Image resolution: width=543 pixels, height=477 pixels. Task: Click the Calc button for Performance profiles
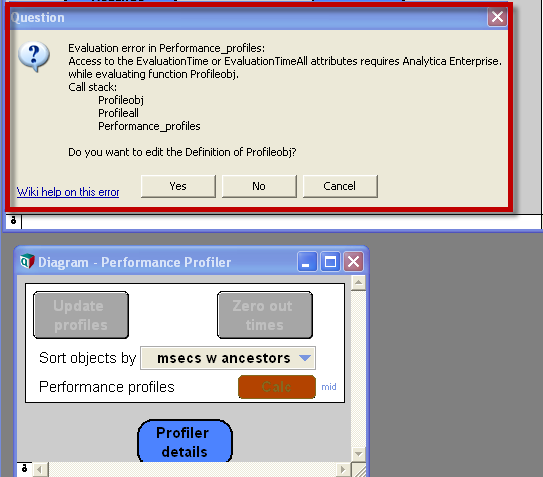(x=277, y=387)
